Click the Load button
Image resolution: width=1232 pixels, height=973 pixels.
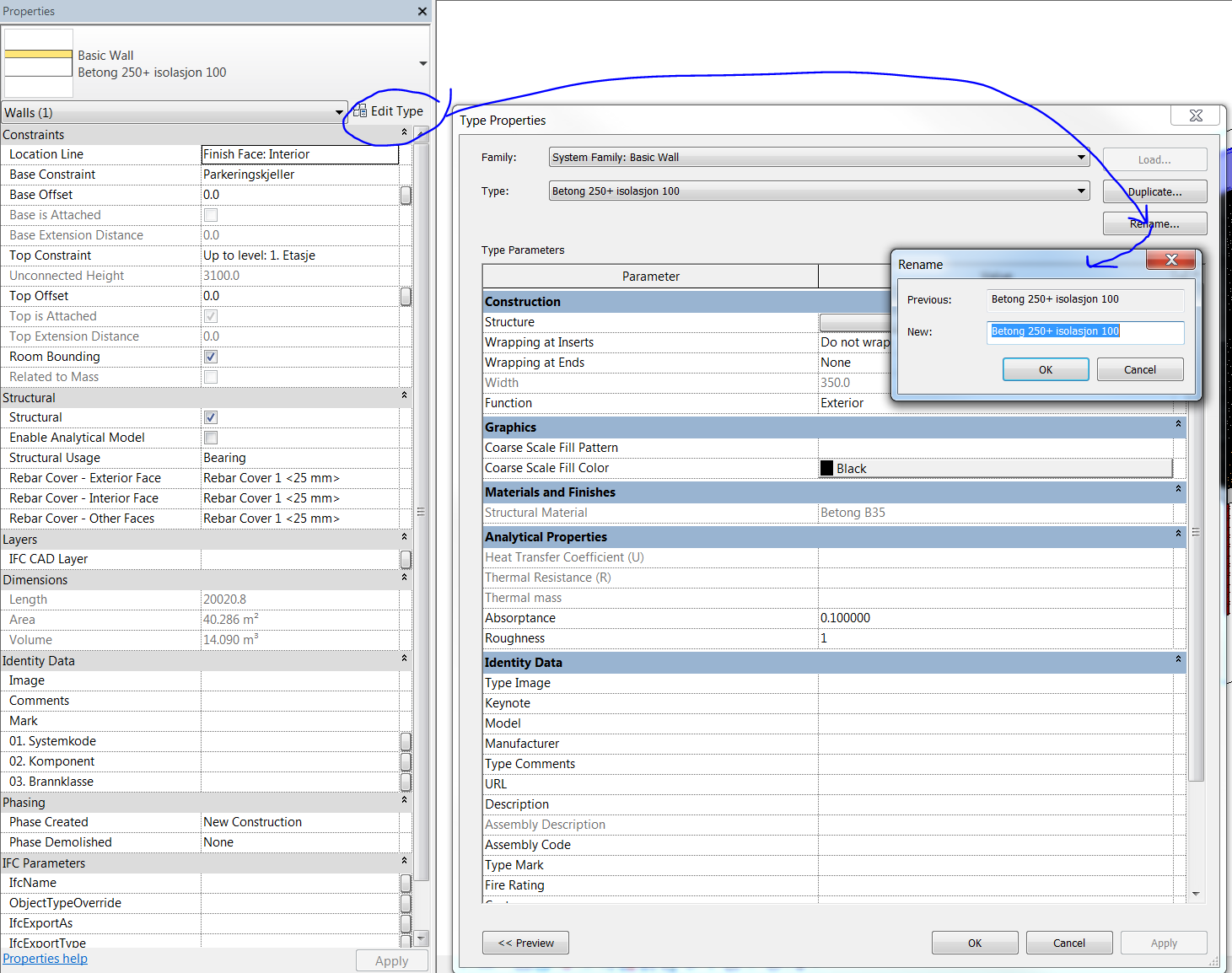click(x=1154, y=159)
